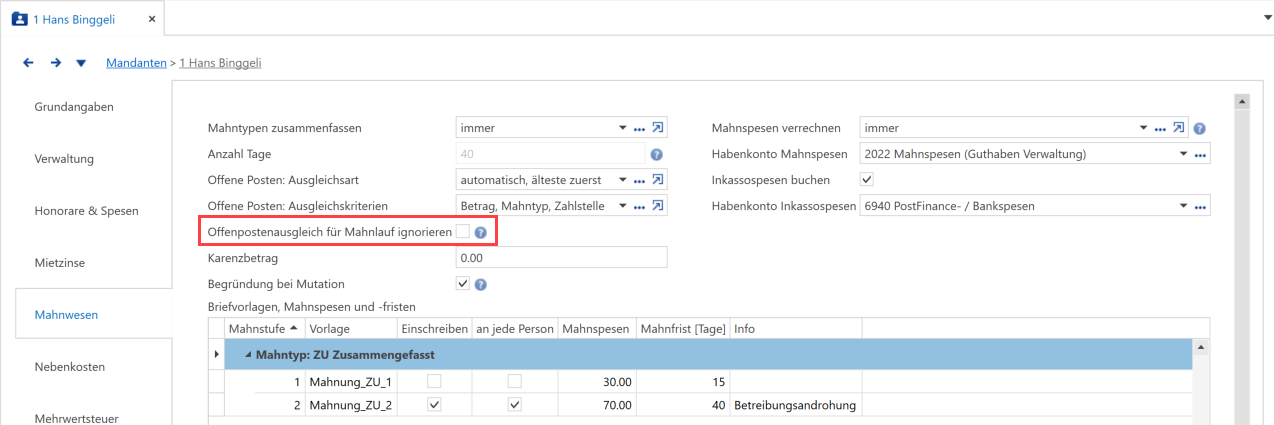Click ellipsis icon for Habenkonto Mahnspesen
This screenshot has width=1274, height=425.
[1201, 155]
